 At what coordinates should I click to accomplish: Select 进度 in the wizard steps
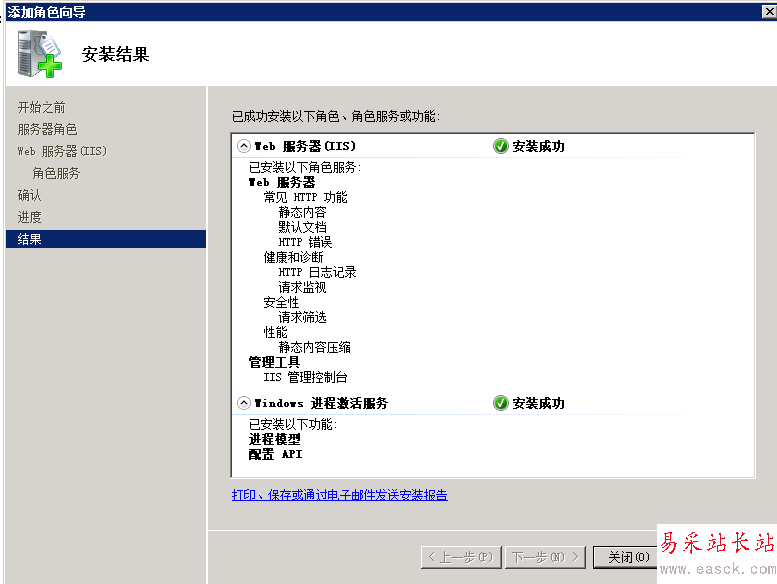29,217
